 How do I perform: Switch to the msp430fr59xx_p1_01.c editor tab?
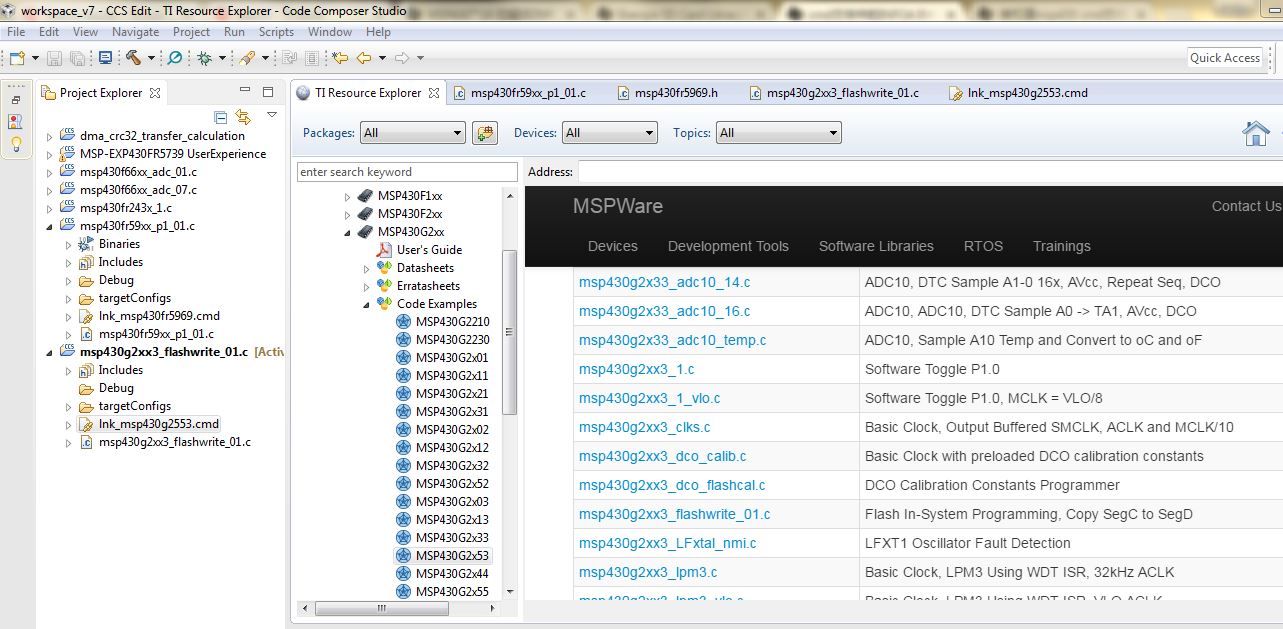pyautogui.click(x=518, y=93)
